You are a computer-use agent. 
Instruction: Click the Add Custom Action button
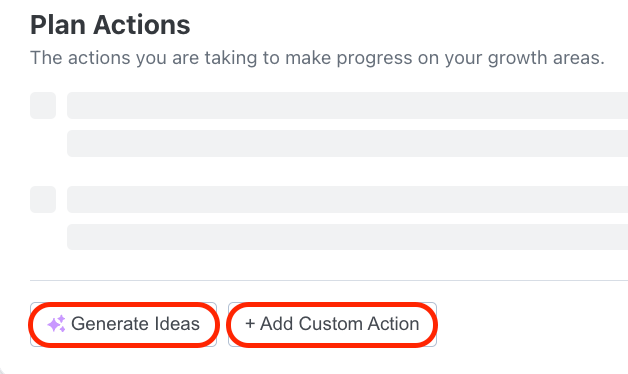tap(332, 324)
